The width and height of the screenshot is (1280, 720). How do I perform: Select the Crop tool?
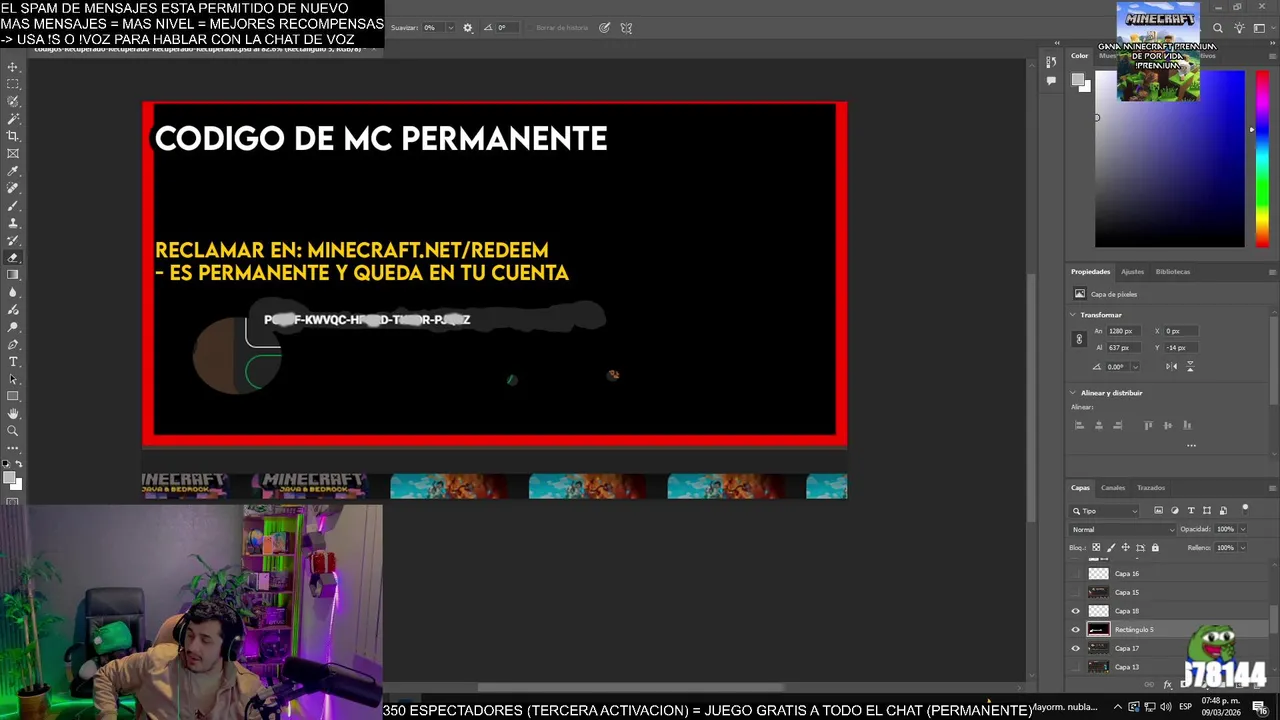[13, 136]
